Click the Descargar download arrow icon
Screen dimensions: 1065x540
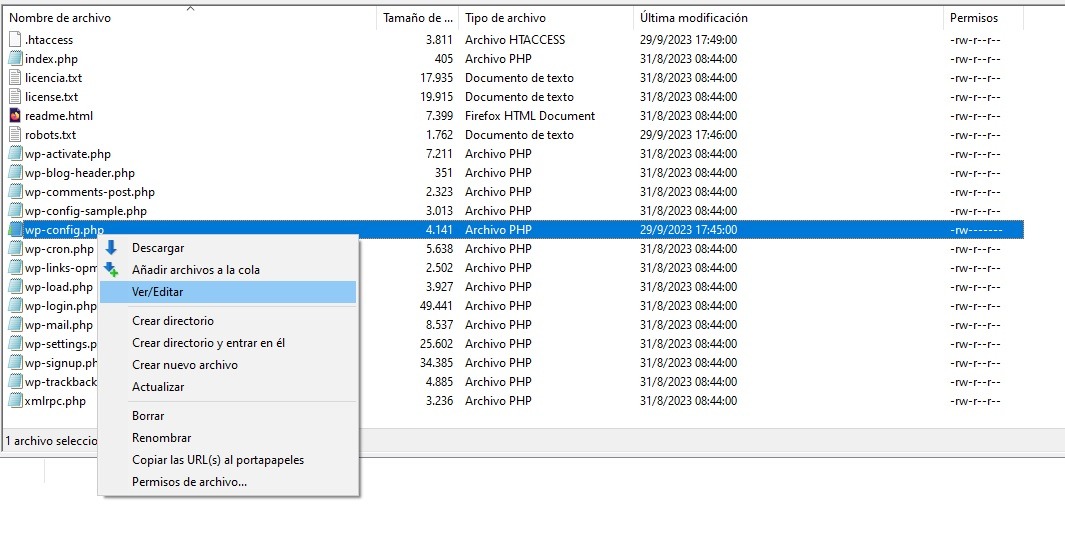(112, 248)
